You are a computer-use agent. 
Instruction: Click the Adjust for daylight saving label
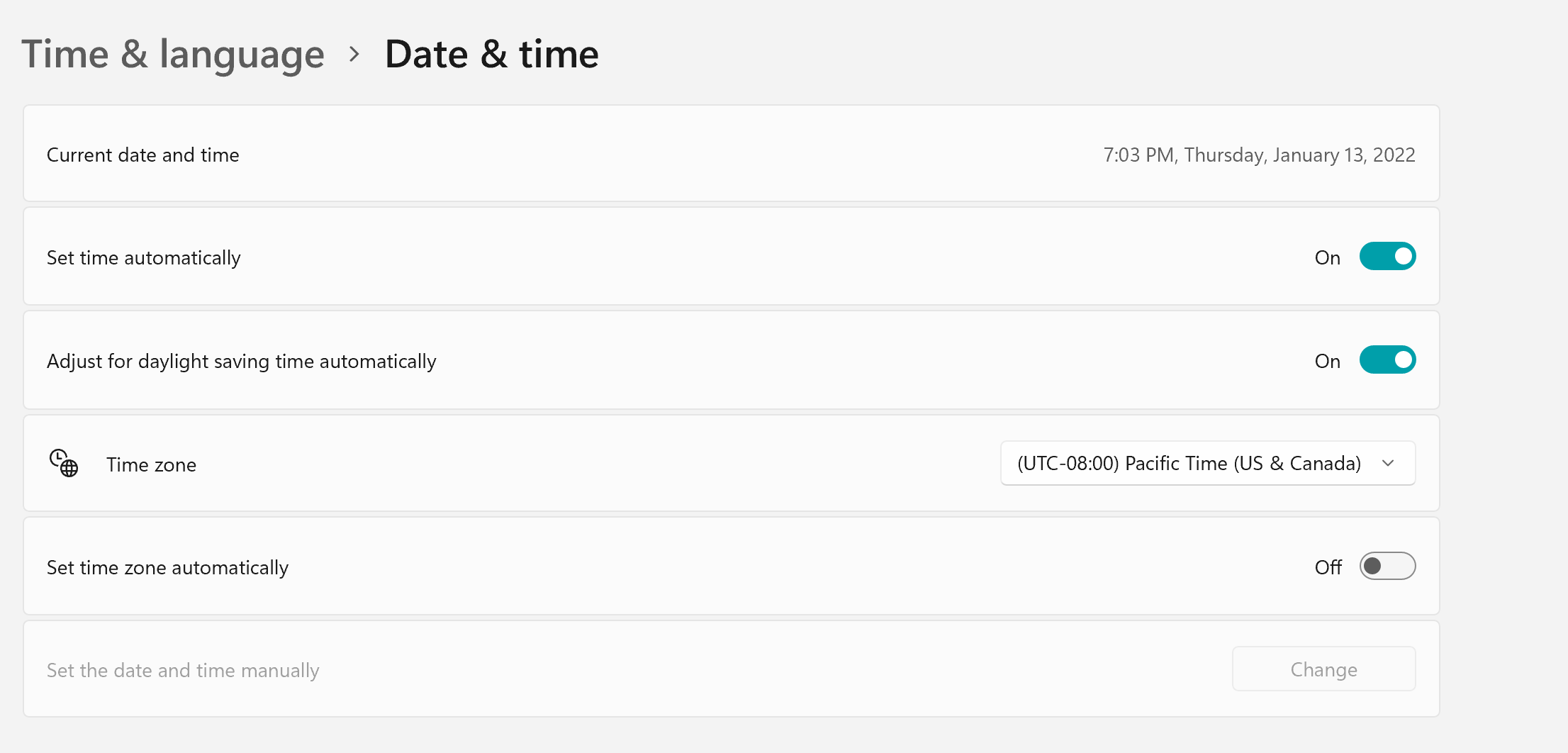click(242, 361)
